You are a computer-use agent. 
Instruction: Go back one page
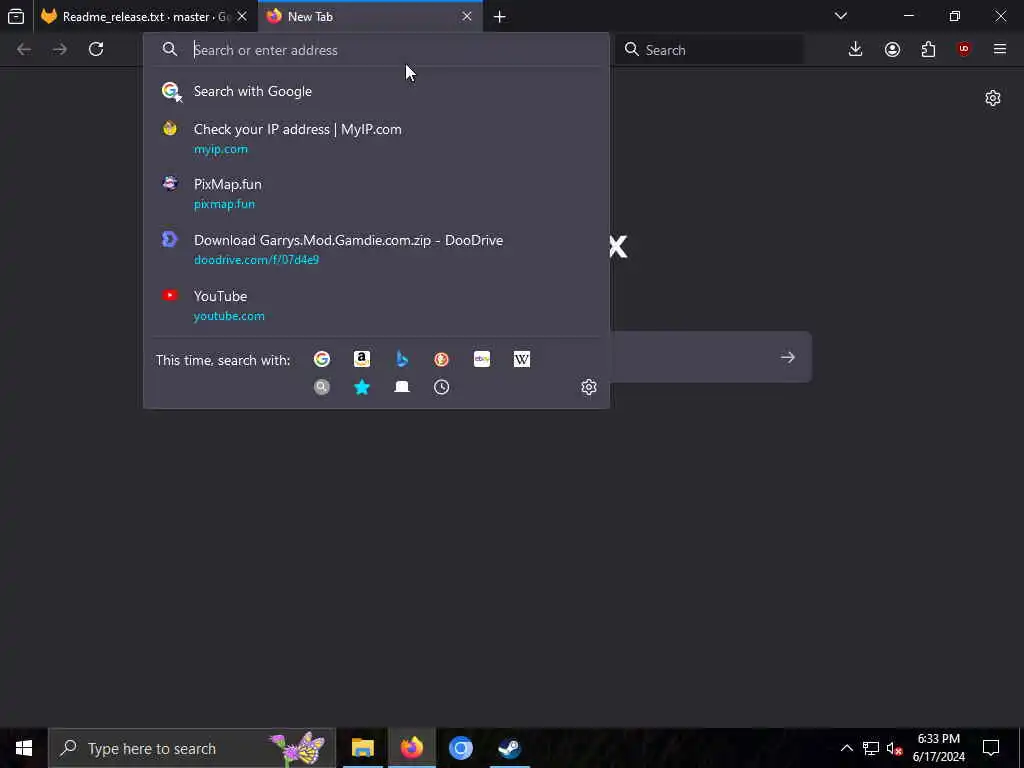point(24,49)
